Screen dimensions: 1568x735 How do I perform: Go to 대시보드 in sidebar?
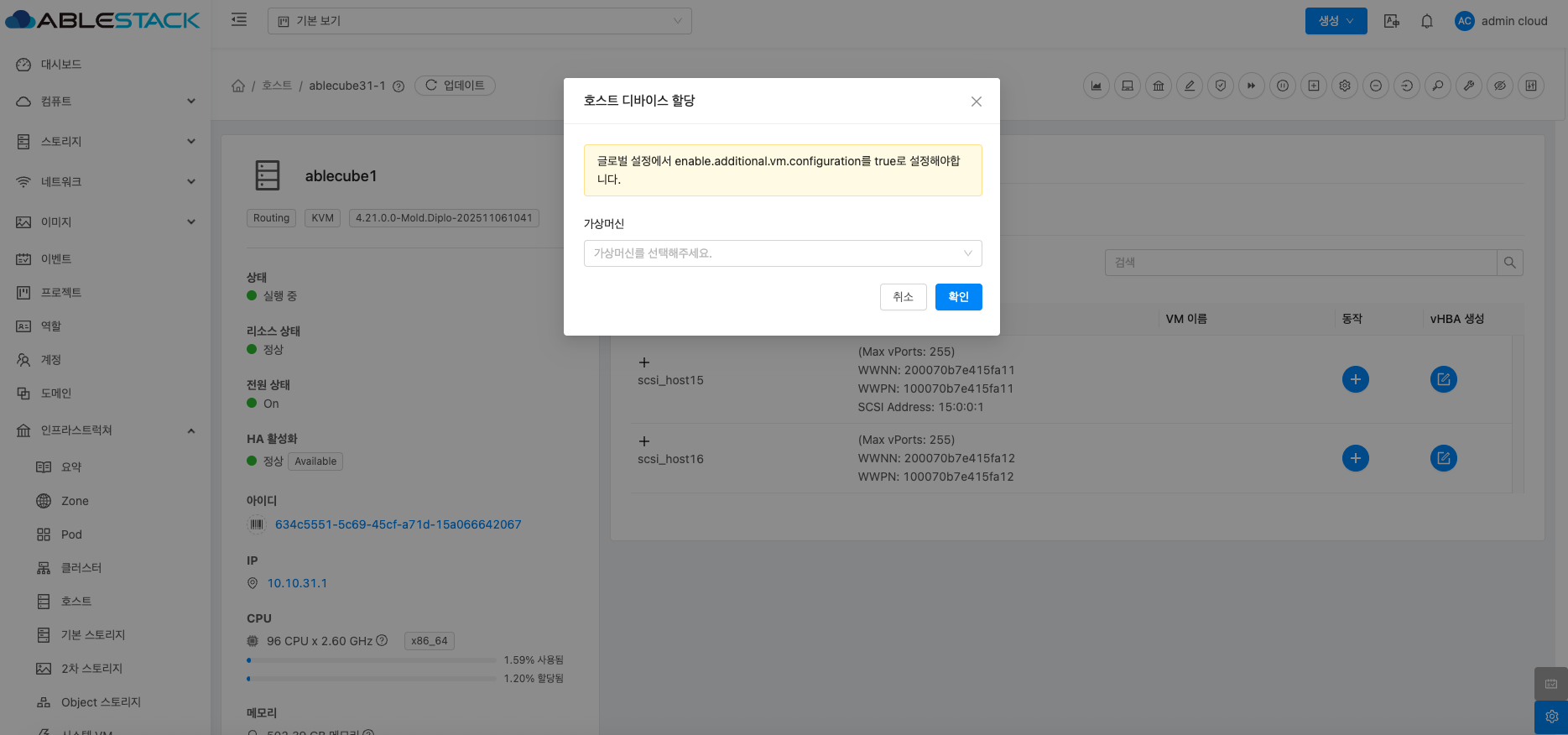click(61, 65)
